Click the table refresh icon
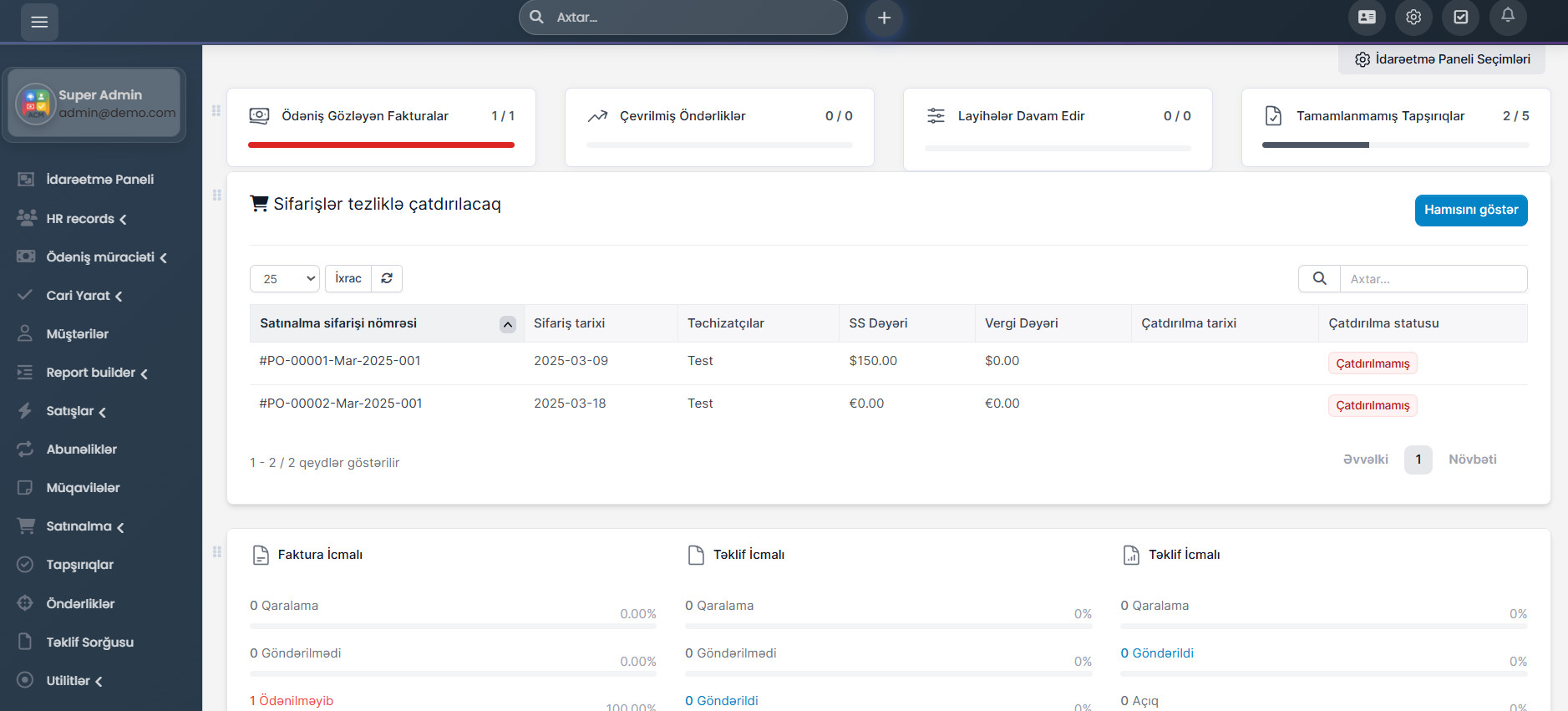1568x711 pixels. click(387, 278)
